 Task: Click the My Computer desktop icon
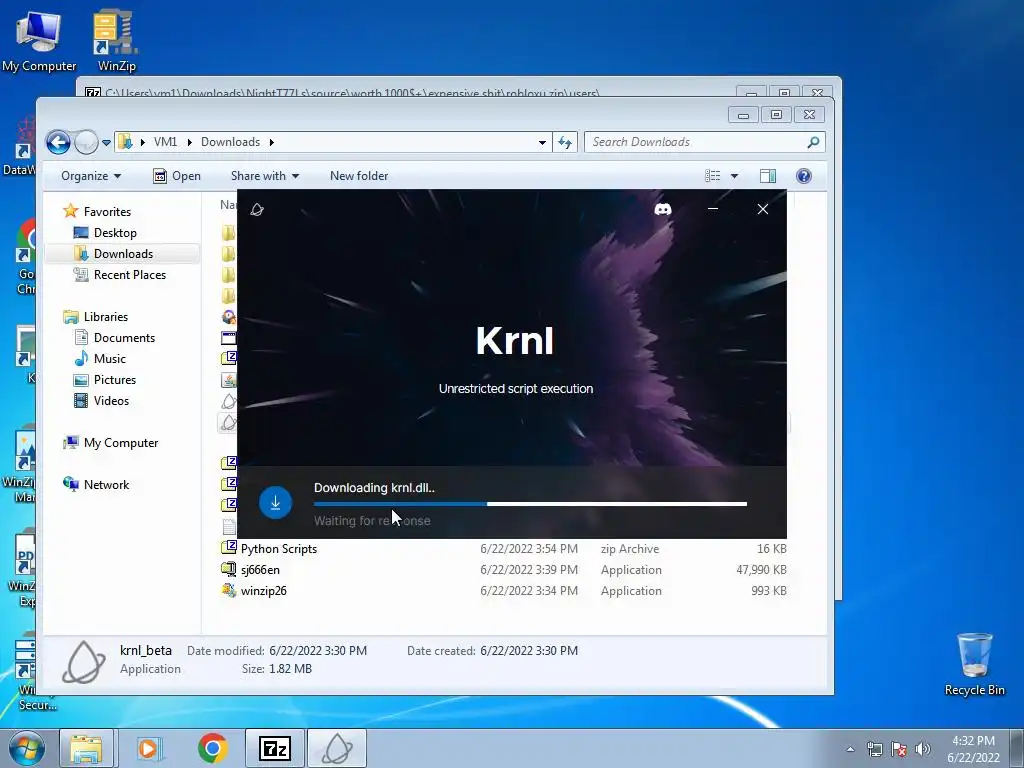point(39,40)
